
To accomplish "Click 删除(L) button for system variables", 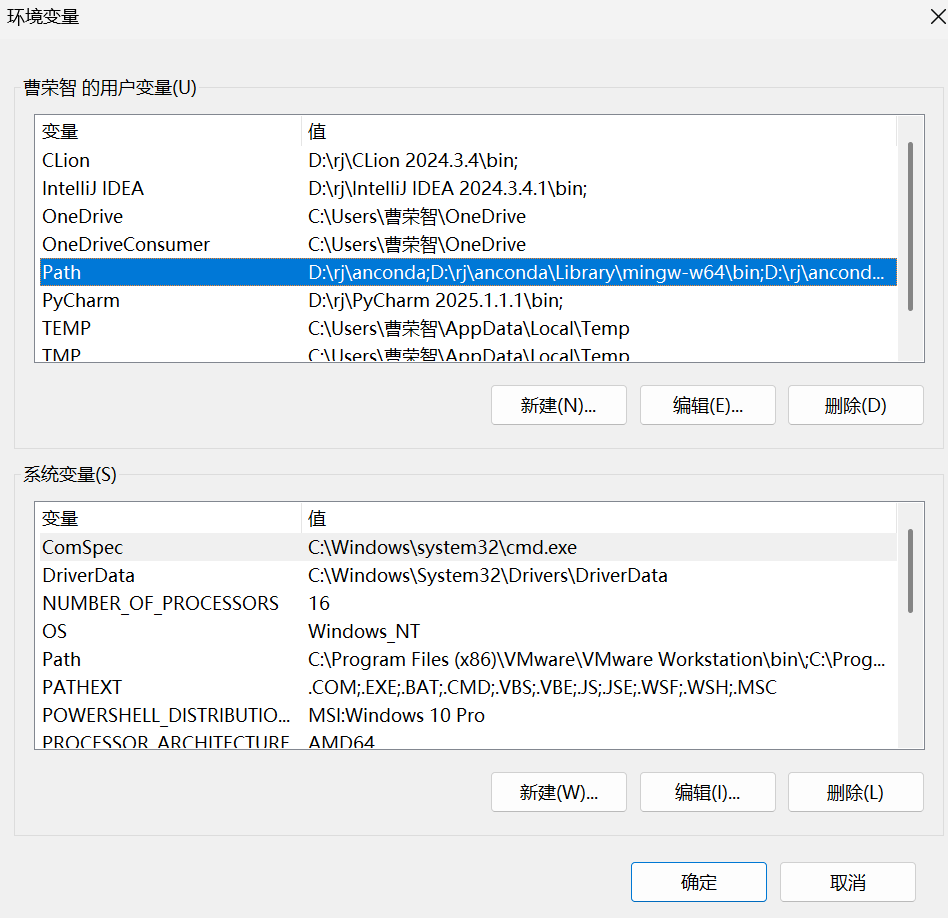I will (x=855, y=792).
